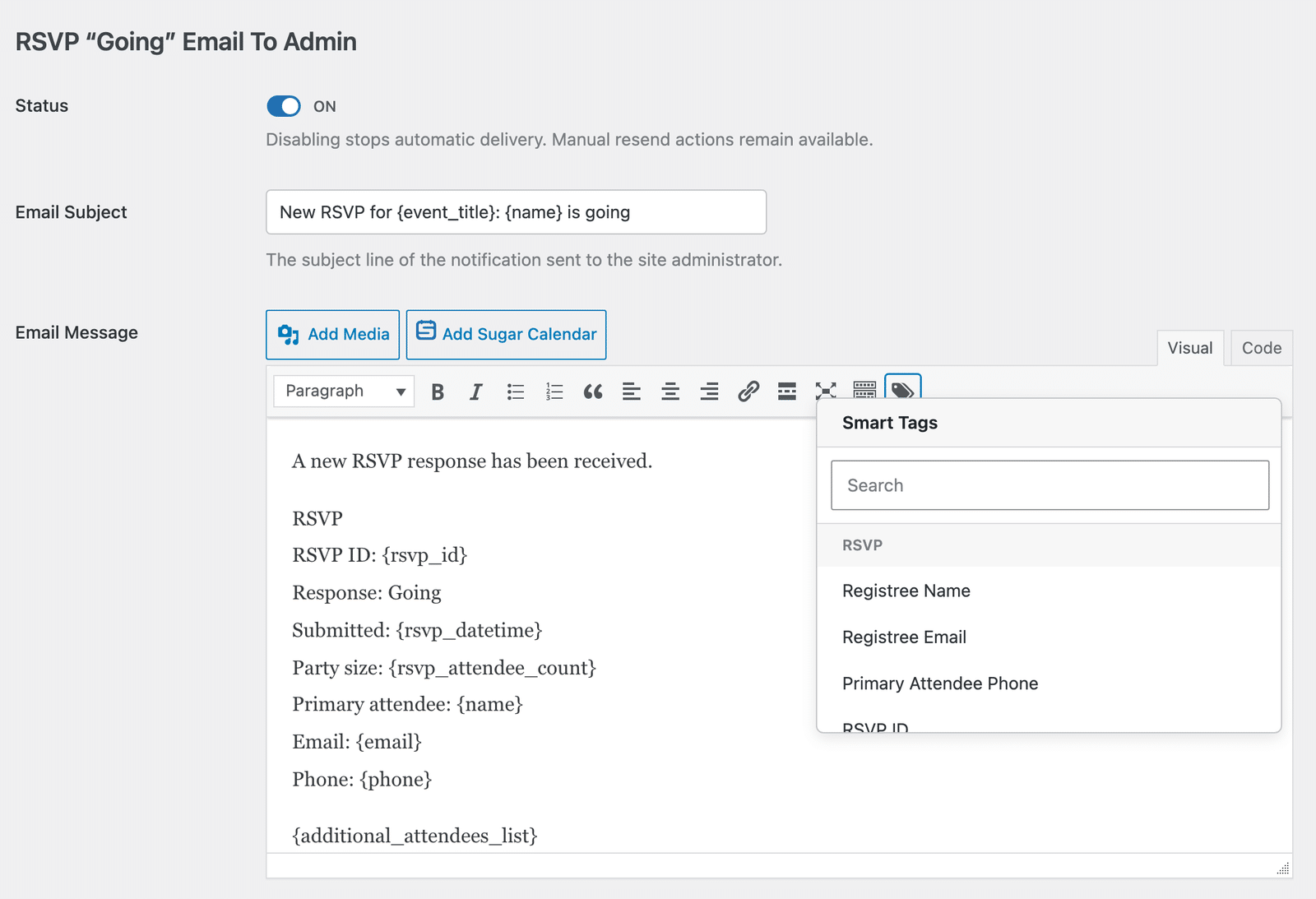
Task: Click the Add Sugar Calendar button
Action: coord(506,335)
